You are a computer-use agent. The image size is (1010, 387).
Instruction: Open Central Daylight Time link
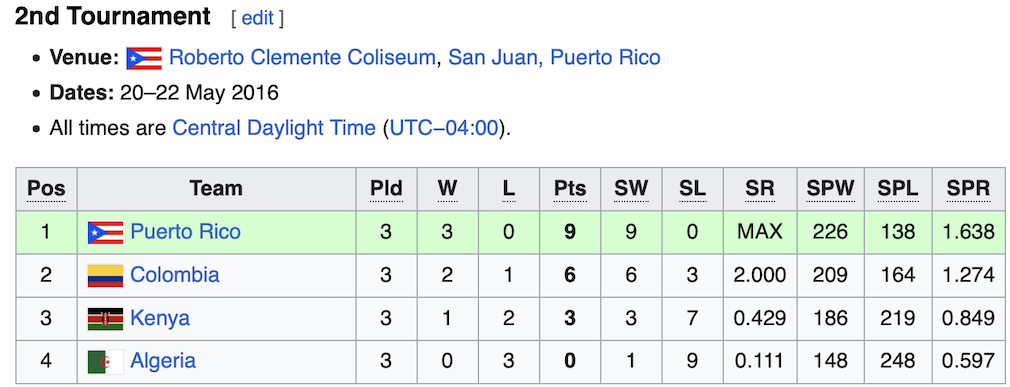pyautogui.click(x=274, y=128)
